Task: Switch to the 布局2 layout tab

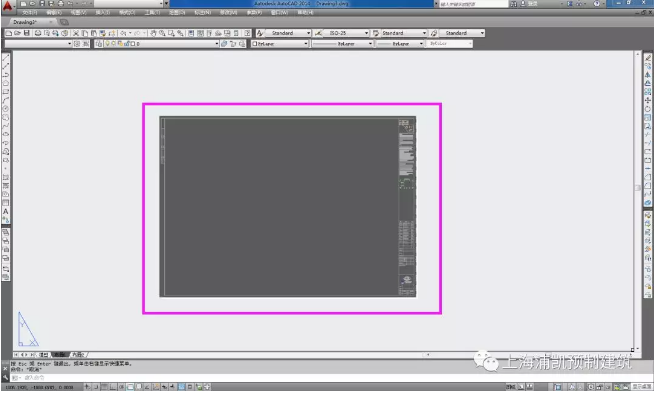Action: point(78,355)
